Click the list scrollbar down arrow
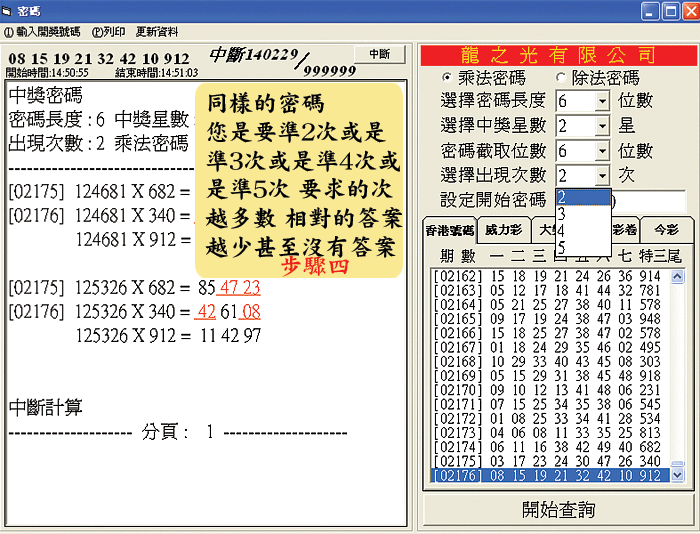Image resolution: width=700 pixels, height=534 pixels. pos(679,474)
